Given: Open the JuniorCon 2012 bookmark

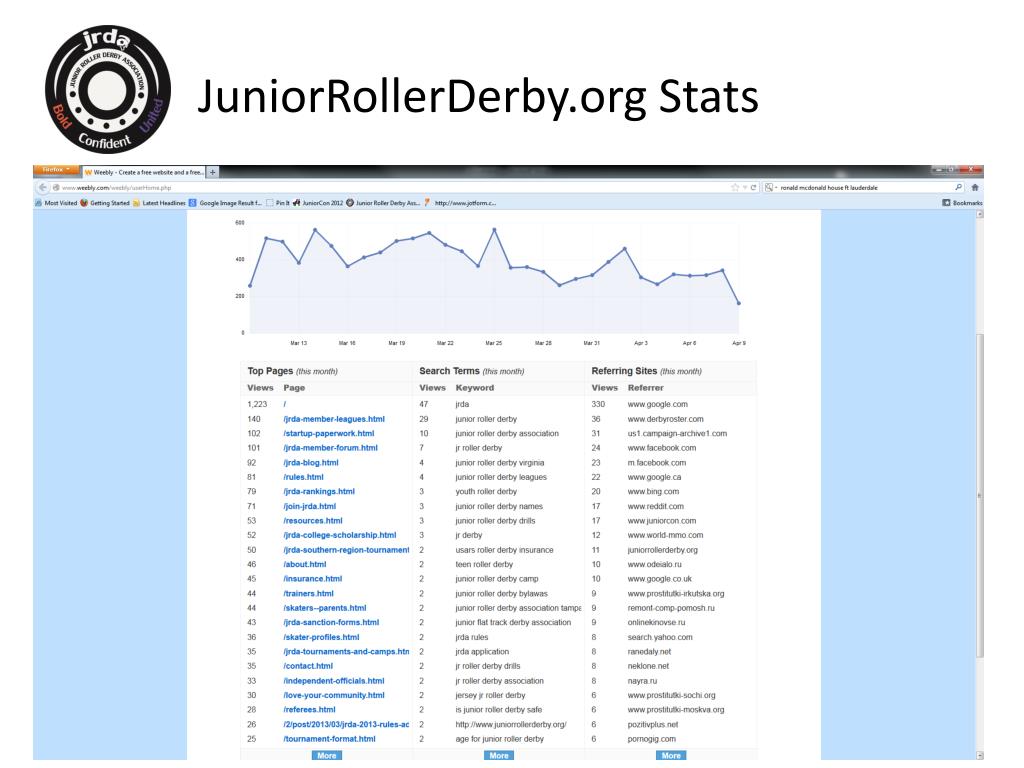Looking at the screenshot, I should coord(317,203).
